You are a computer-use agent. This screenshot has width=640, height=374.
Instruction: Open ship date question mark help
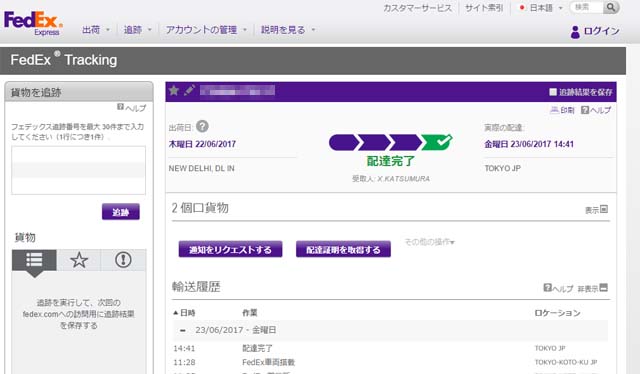[x=202, y=127]
